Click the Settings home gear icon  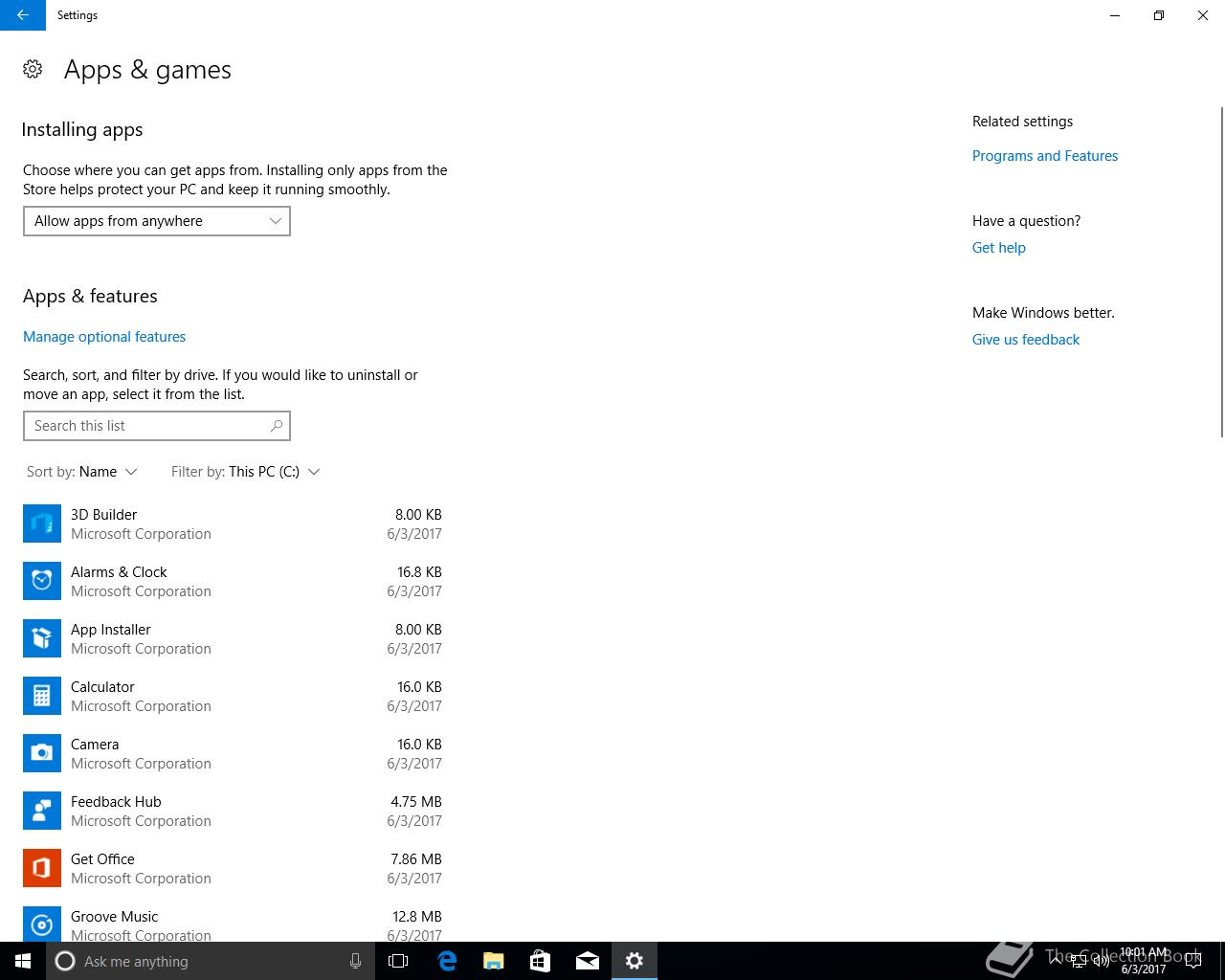pyautogui.click(x=33, y=69)
